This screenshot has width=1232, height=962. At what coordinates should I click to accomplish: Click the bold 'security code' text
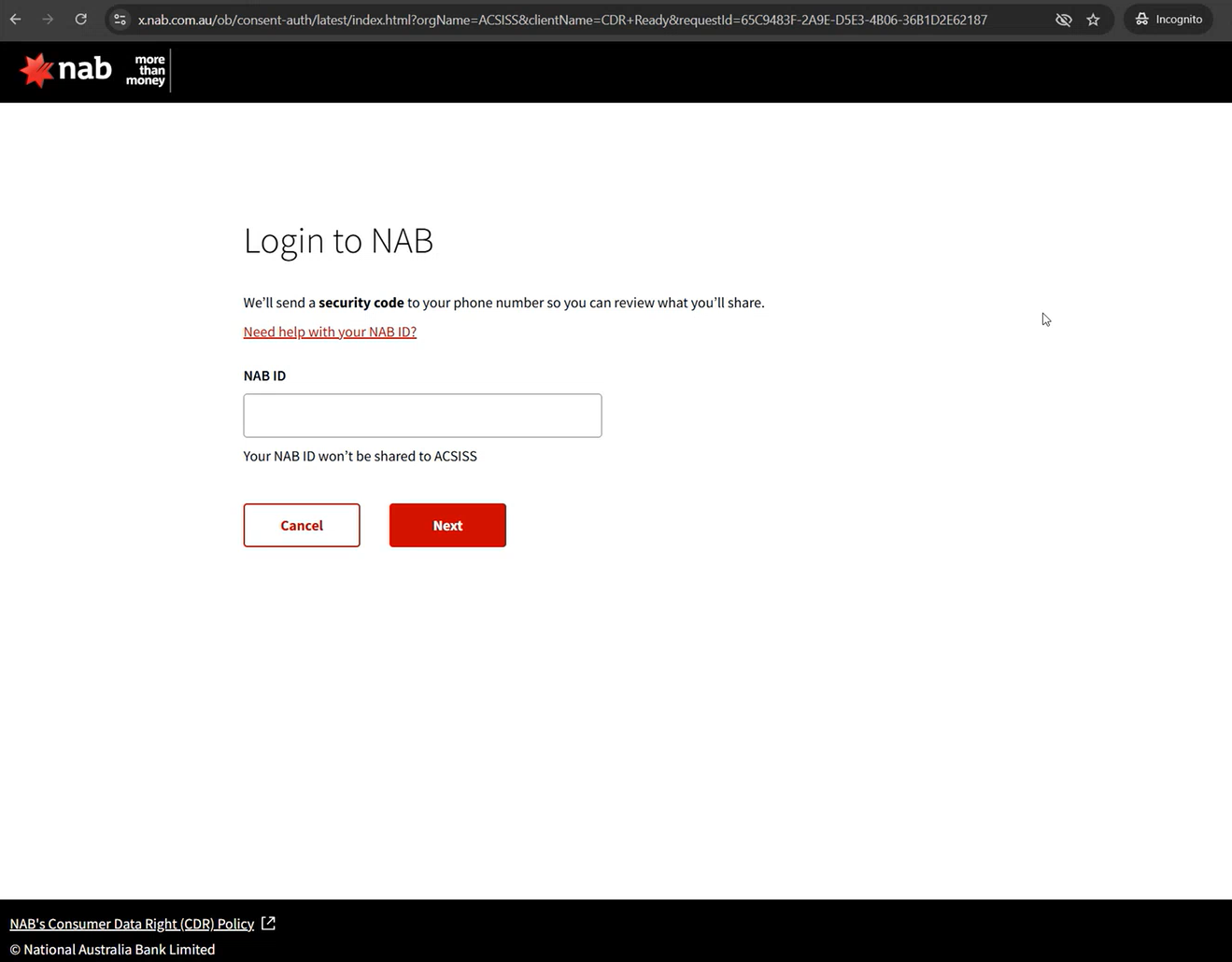(361, 303)
